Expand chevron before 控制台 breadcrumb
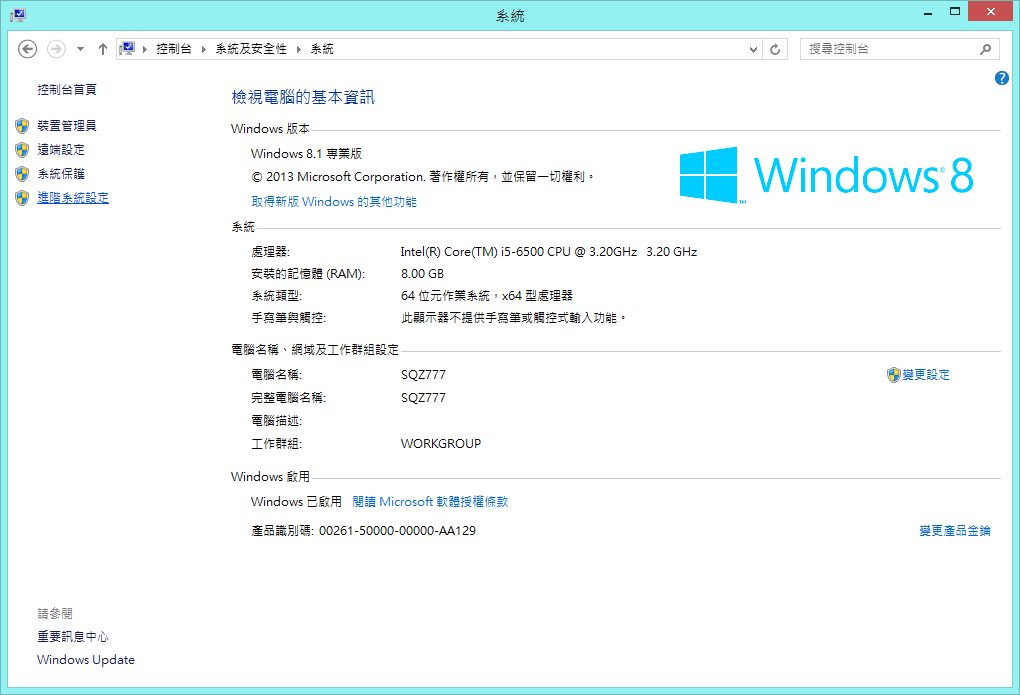This screenshot has width=1020, height=695. click(x=144, y=49)
